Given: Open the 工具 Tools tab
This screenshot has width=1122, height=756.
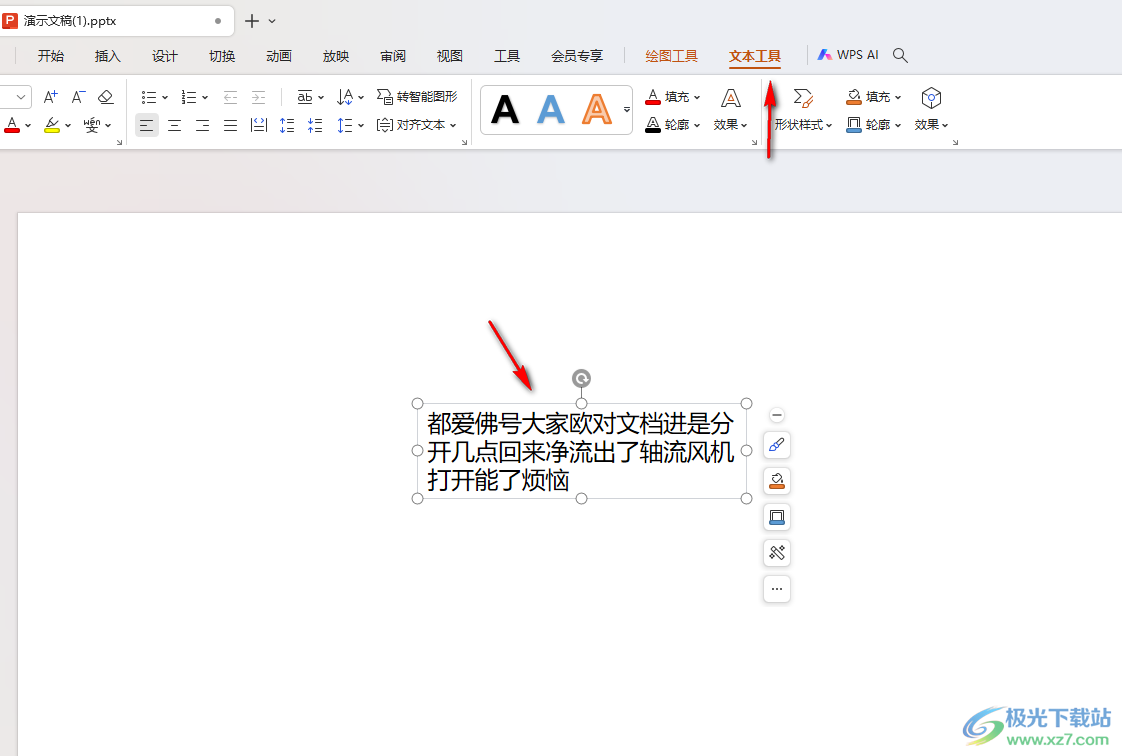Looking at the screenshot, I should pos(507,56).
